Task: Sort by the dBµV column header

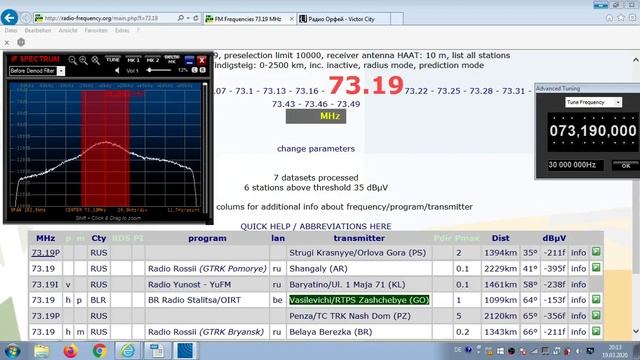Action: (554, 238)
